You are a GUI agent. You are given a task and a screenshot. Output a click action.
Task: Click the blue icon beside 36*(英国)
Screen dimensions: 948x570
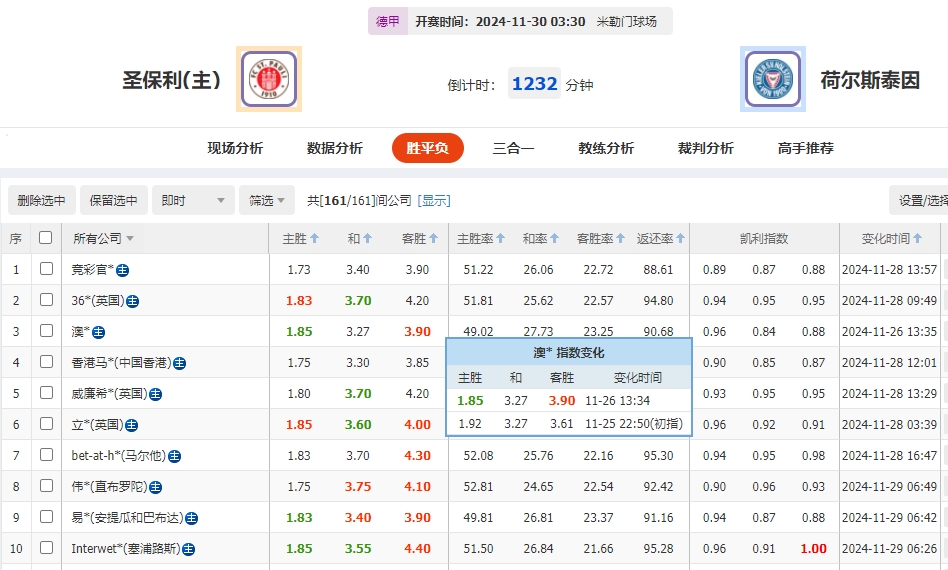tap(132, 301)
